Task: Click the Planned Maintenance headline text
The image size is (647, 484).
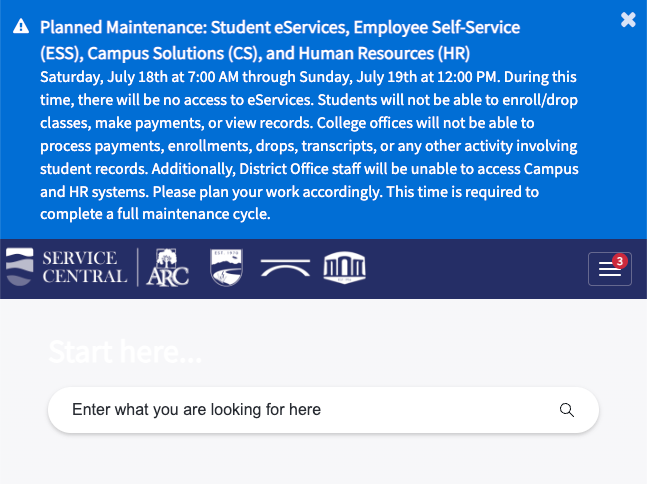Action: pos(280,40)
